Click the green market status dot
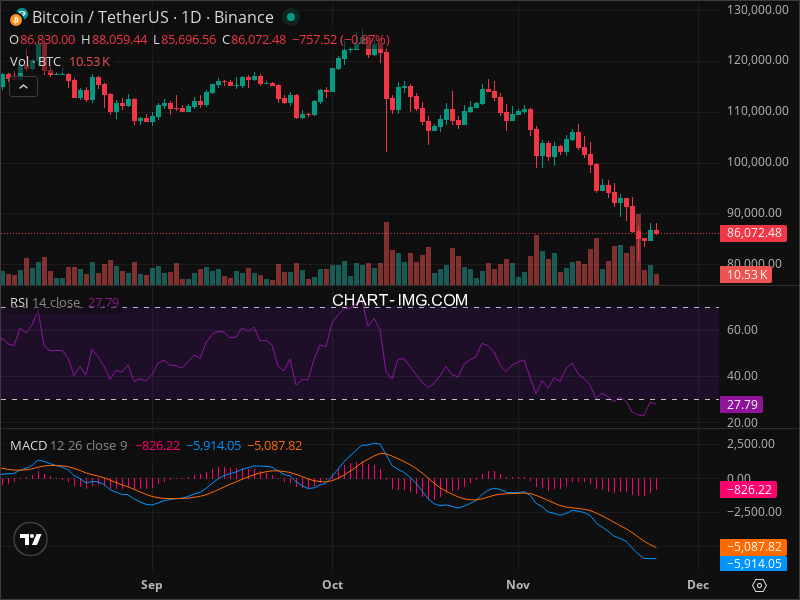The image size is (800, 600). pos(290,18)
